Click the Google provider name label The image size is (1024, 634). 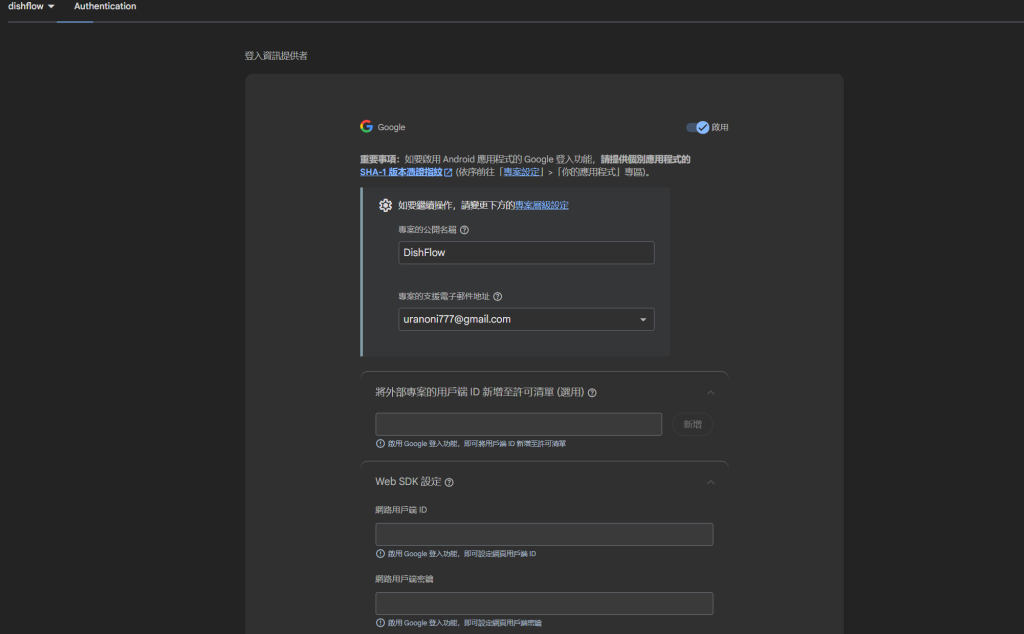pyautogui.click(x=391, y=127)
